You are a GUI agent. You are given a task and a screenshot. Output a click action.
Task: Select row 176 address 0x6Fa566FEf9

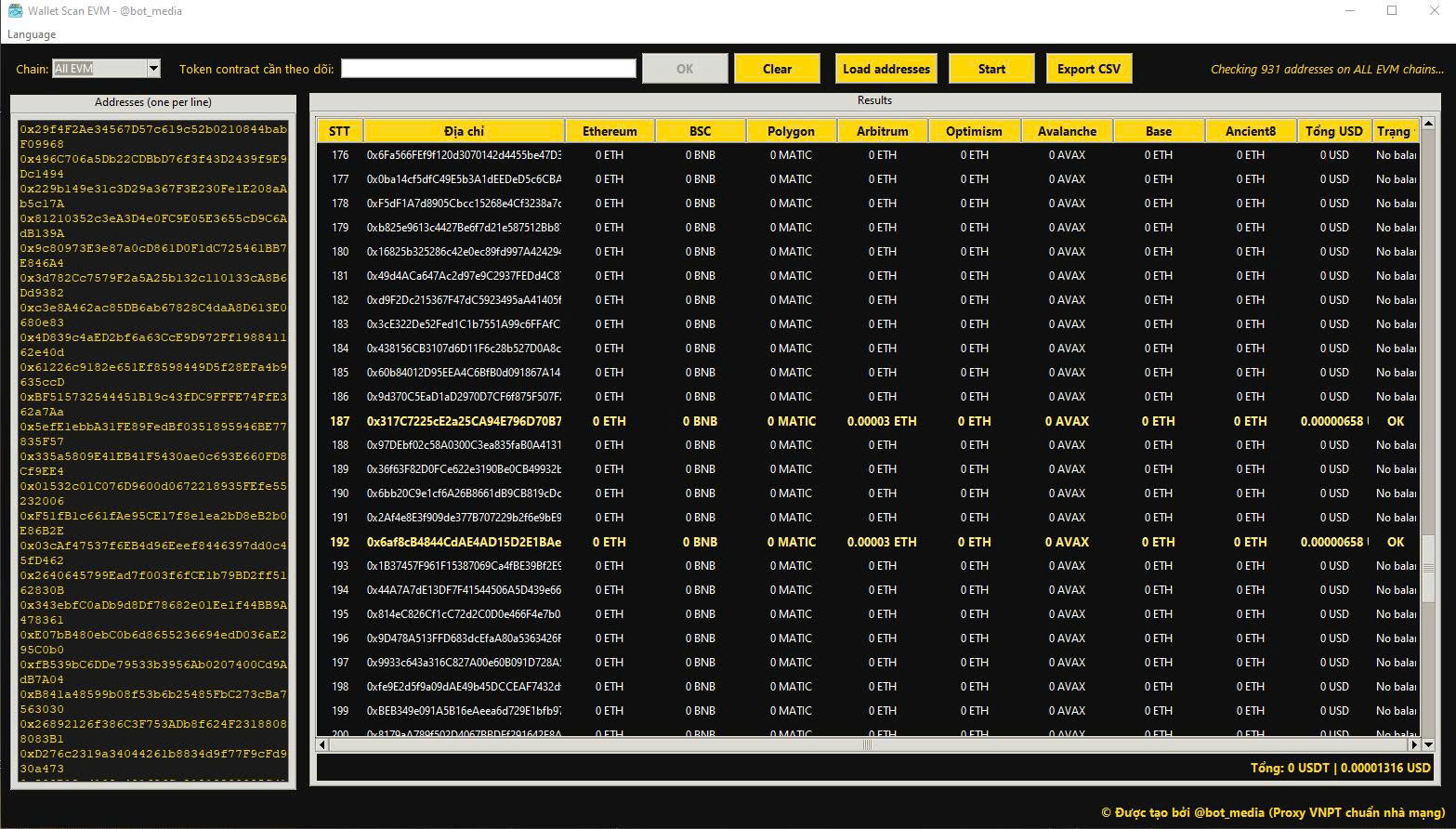[x=464, y=155]
